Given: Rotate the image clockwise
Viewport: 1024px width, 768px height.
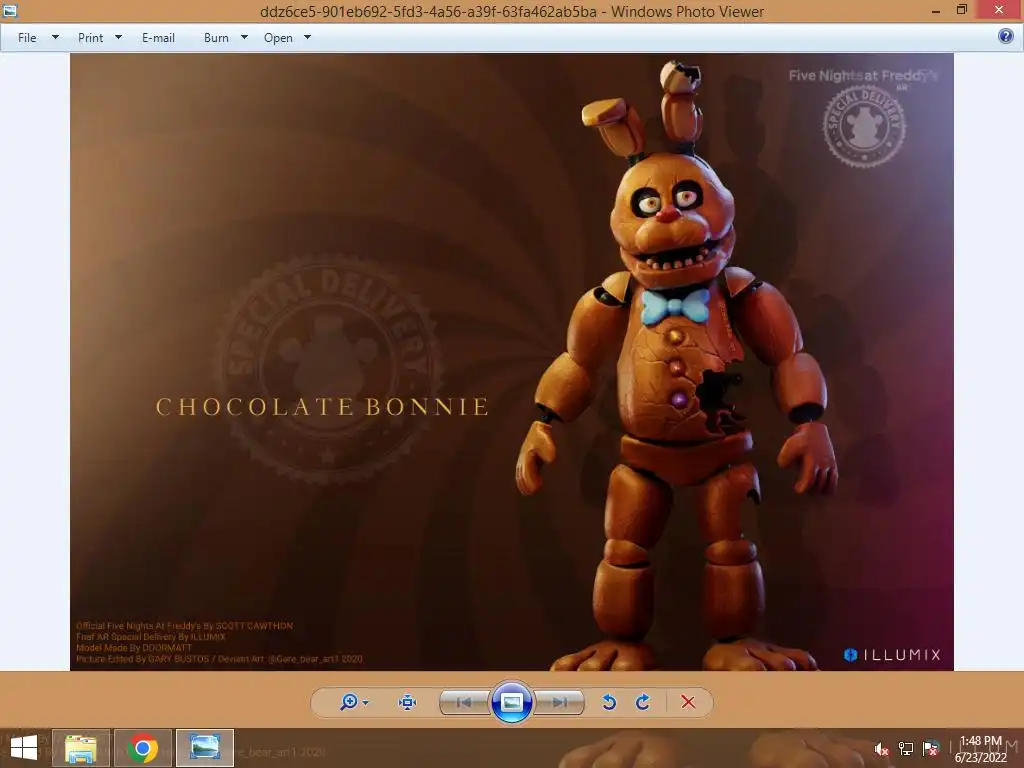Looking at the screenshot, I should click(x=643, y=702).
